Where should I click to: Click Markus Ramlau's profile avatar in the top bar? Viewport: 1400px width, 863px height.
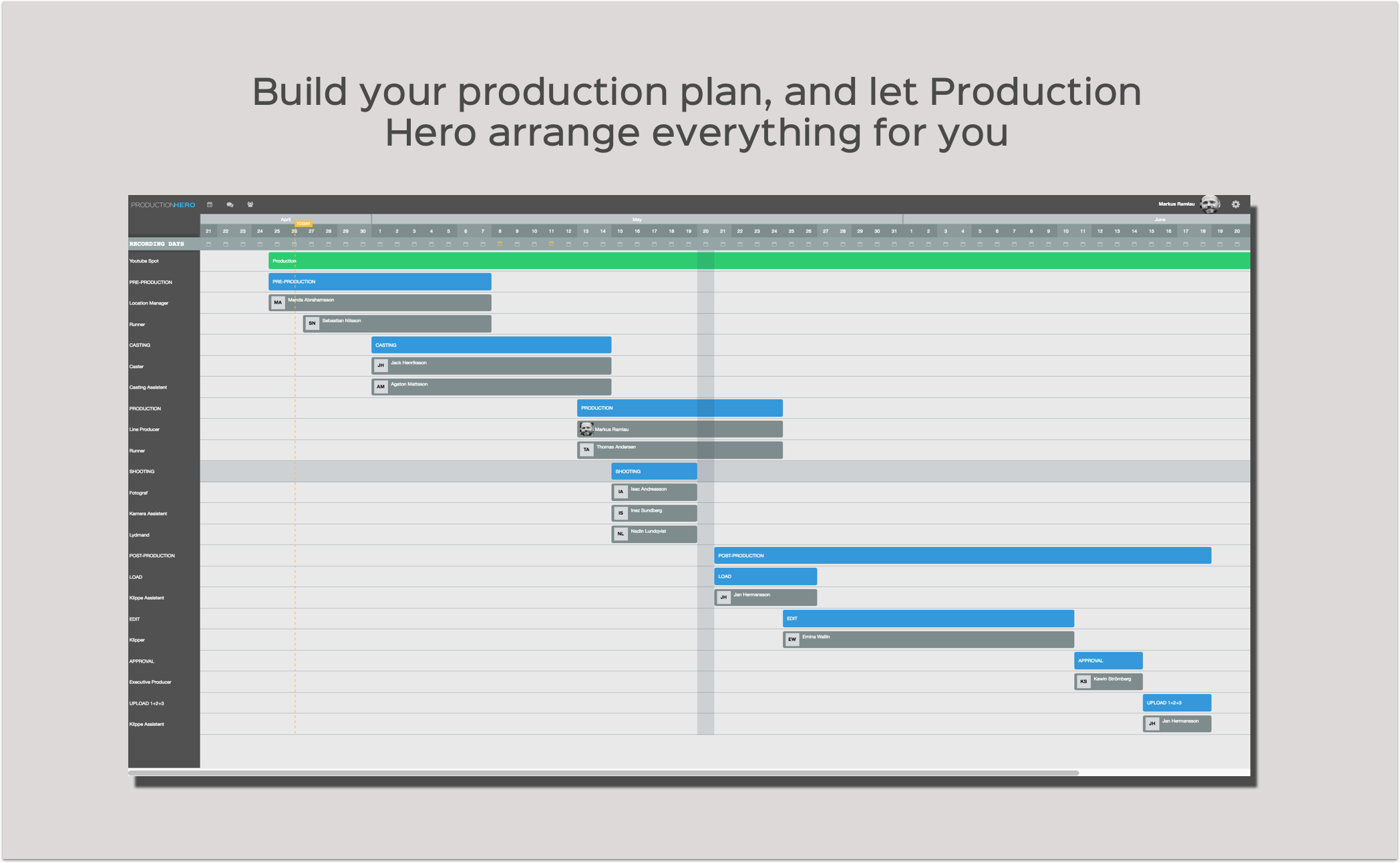1210,204
